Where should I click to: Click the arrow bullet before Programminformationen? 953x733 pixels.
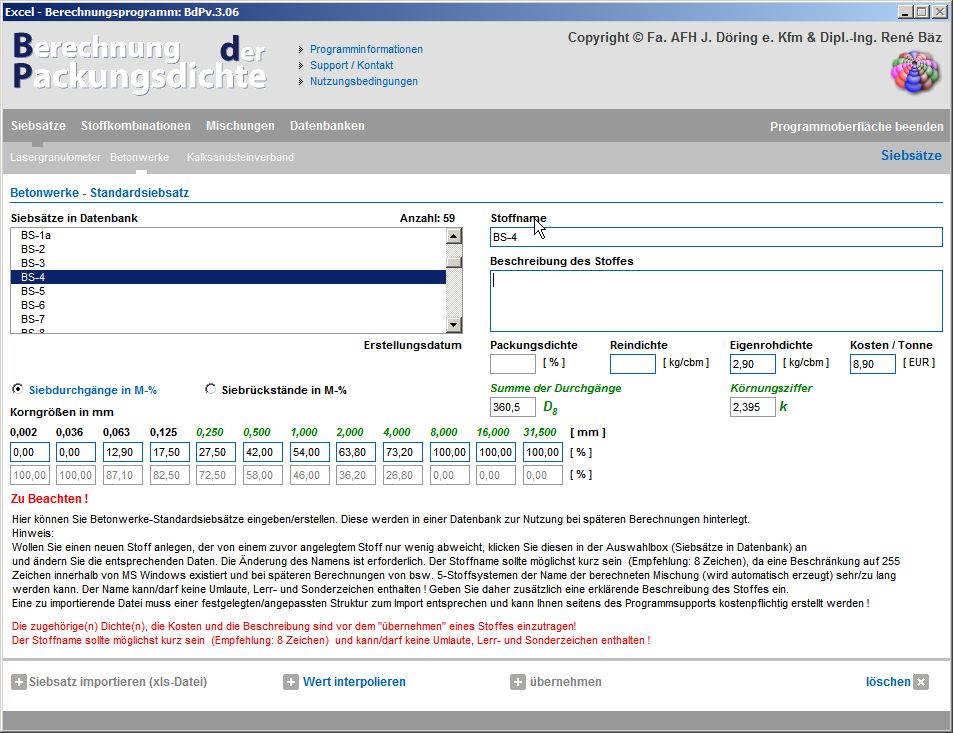point(301,49)
